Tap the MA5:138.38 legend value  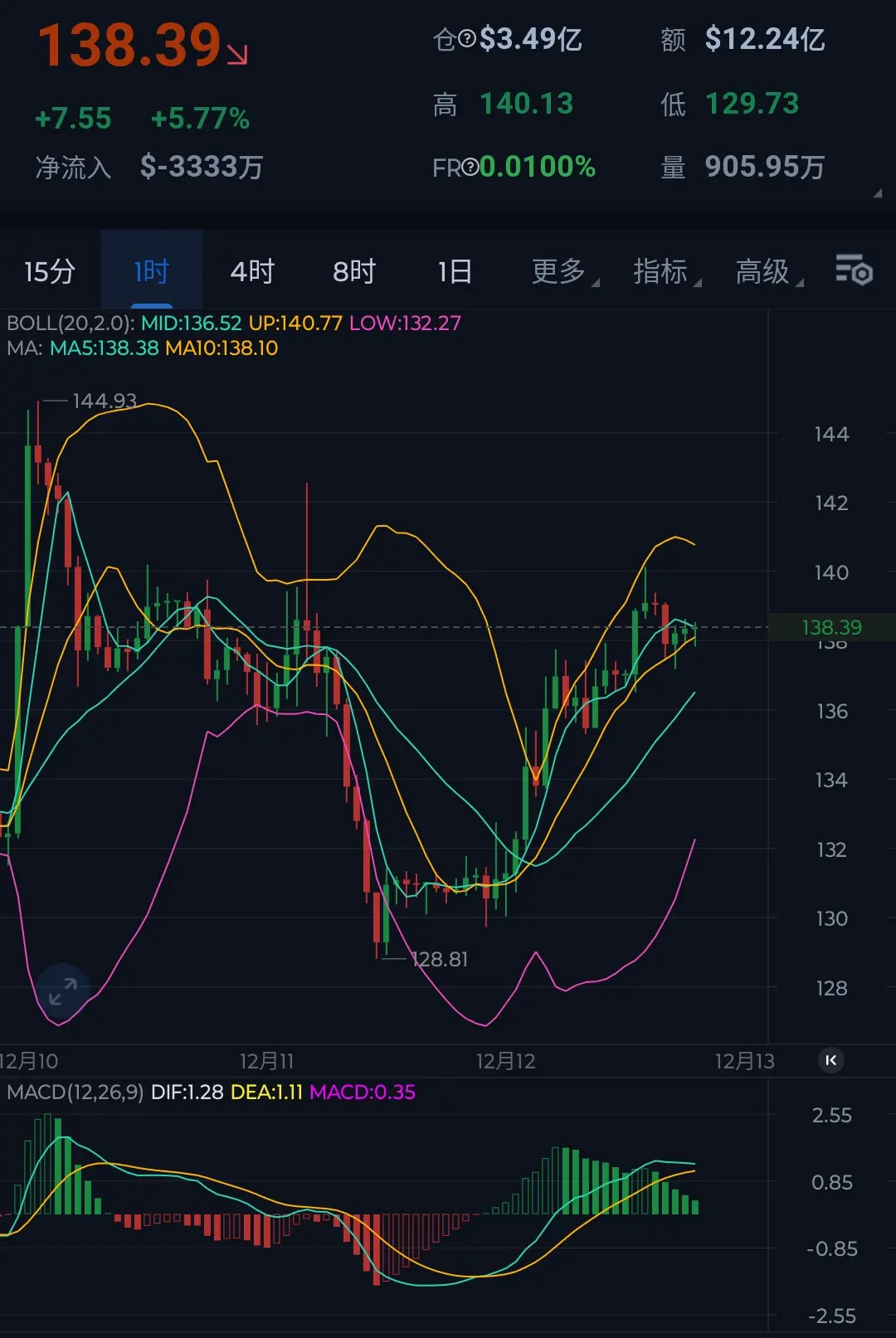tap(104, 348)
